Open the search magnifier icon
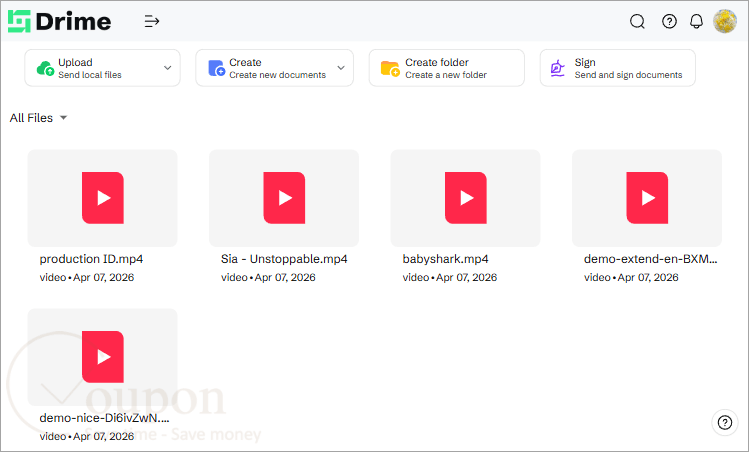 click(x=637, y=22)
